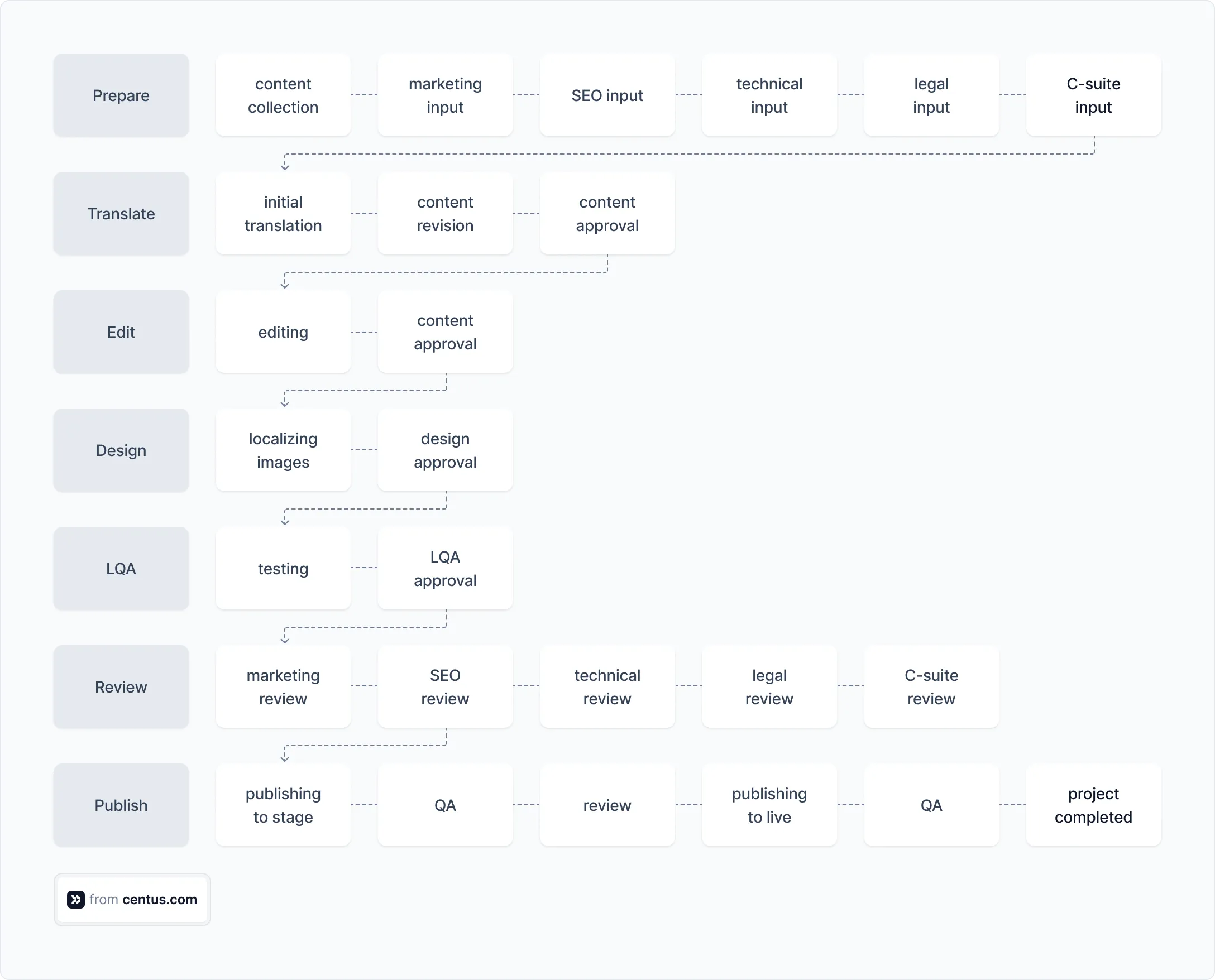Select the LQA approval node
The image size is (1215, 980).
(444, 569)
